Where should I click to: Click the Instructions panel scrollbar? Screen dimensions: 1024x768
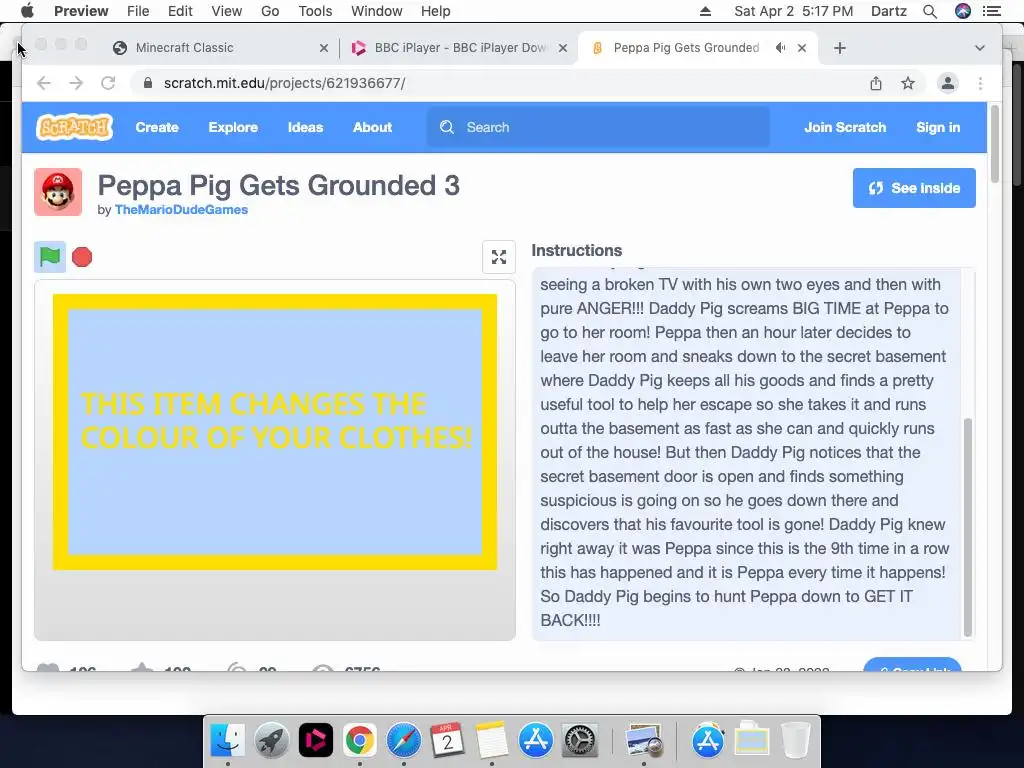point(968,527)
